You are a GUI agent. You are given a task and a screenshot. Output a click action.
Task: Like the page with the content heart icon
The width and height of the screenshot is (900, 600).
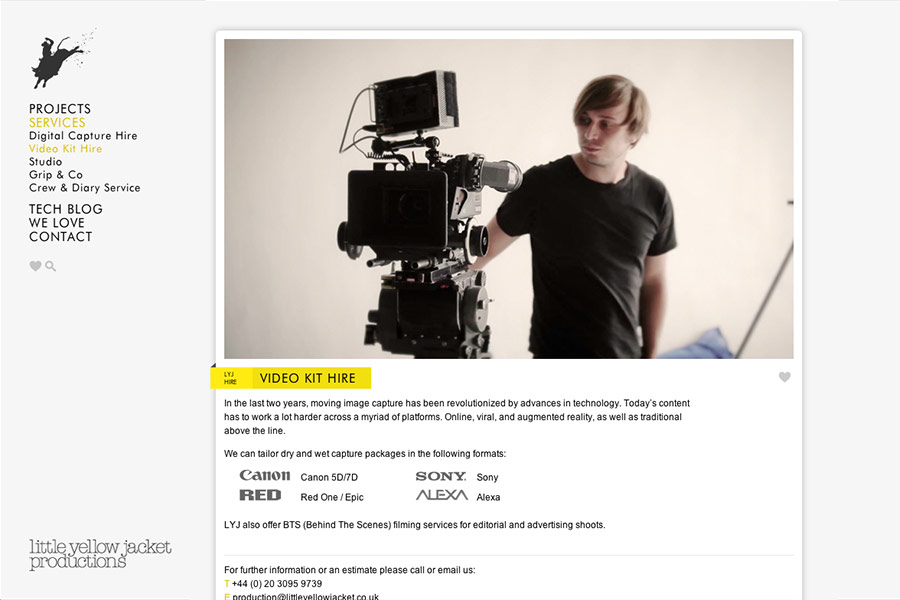pyautogui.click(x=785, y=377)
